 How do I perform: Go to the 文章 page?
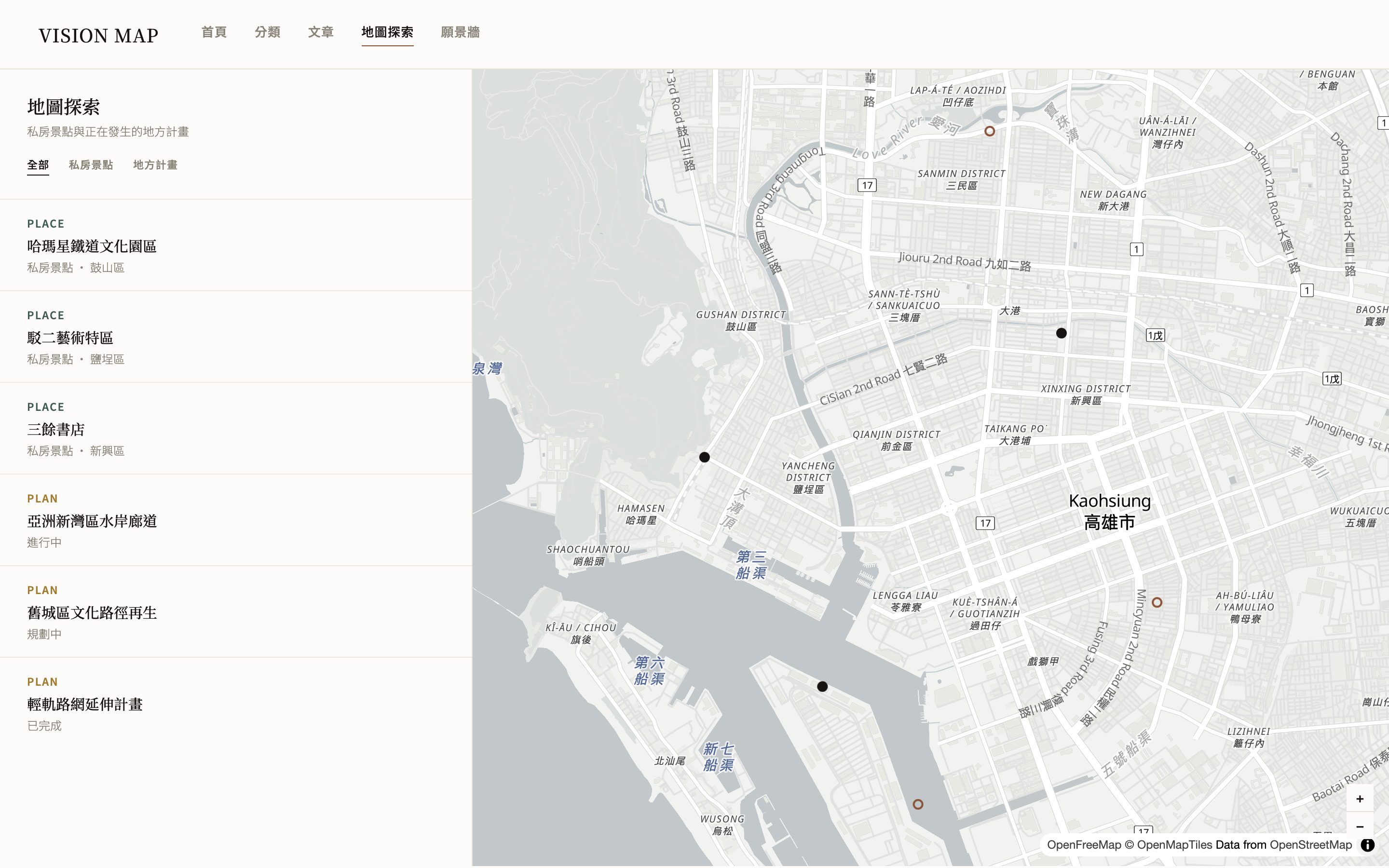(x=321, y=32)
